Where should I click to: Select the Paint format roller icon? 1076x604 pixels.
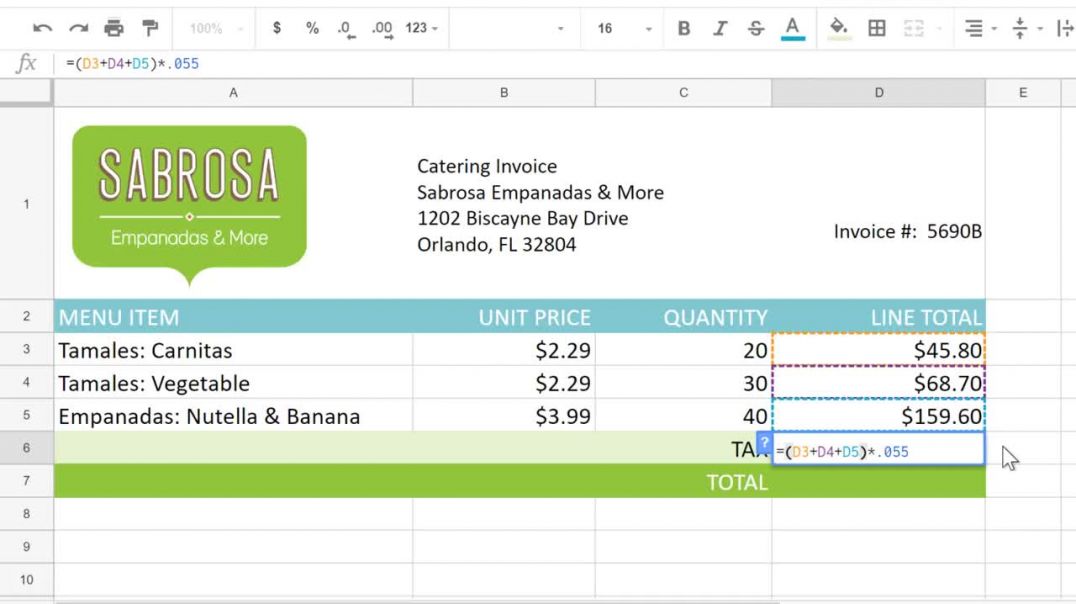[150, 28]
